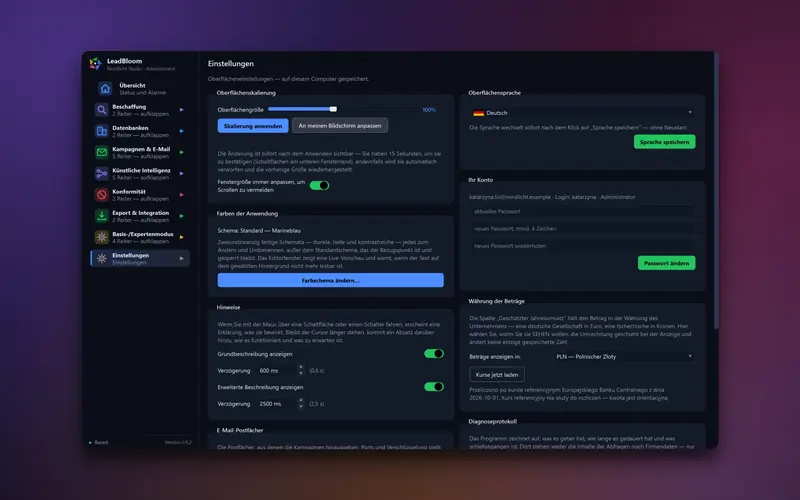
Task: Click the Version text in sidebar footer
Action: 178,442
